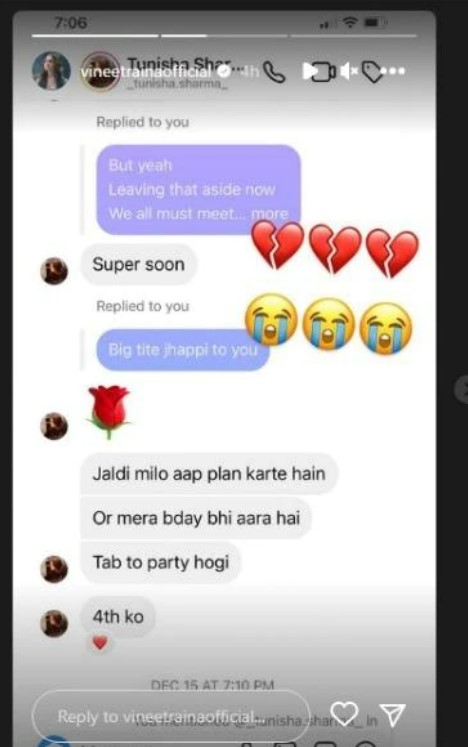Tap Tunisha's round chat header avatar
The image size is (468, 747).
click(100, 71)
